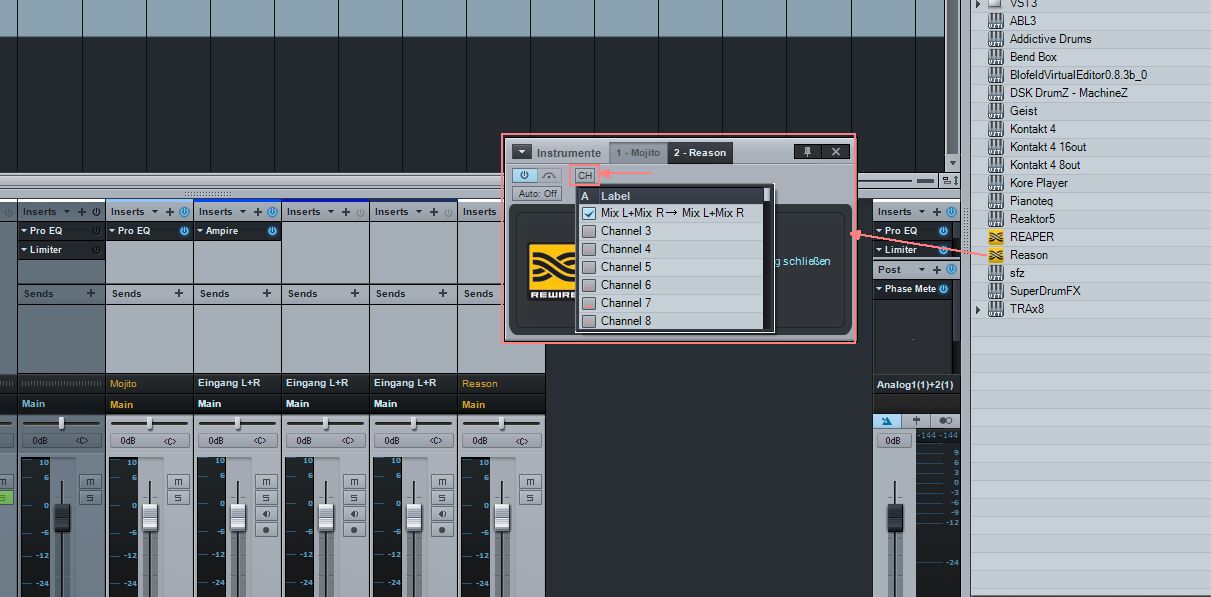This screenshot has height=597, width=1211.
Task: Expand Pro EQ arrow on the Mojito channel
Action: (112, 231)
